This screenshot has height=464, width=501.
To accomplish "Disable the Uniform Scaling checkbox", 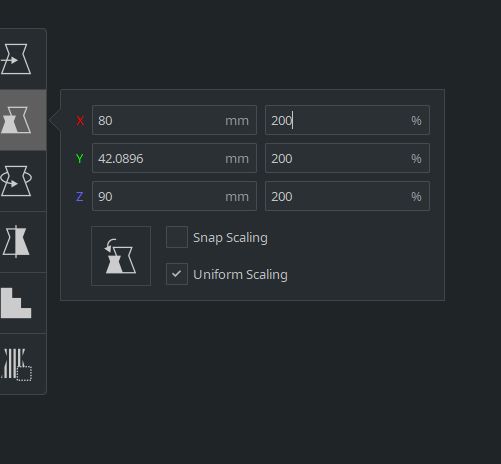I will pyautogui.click(x=177, y=274).
